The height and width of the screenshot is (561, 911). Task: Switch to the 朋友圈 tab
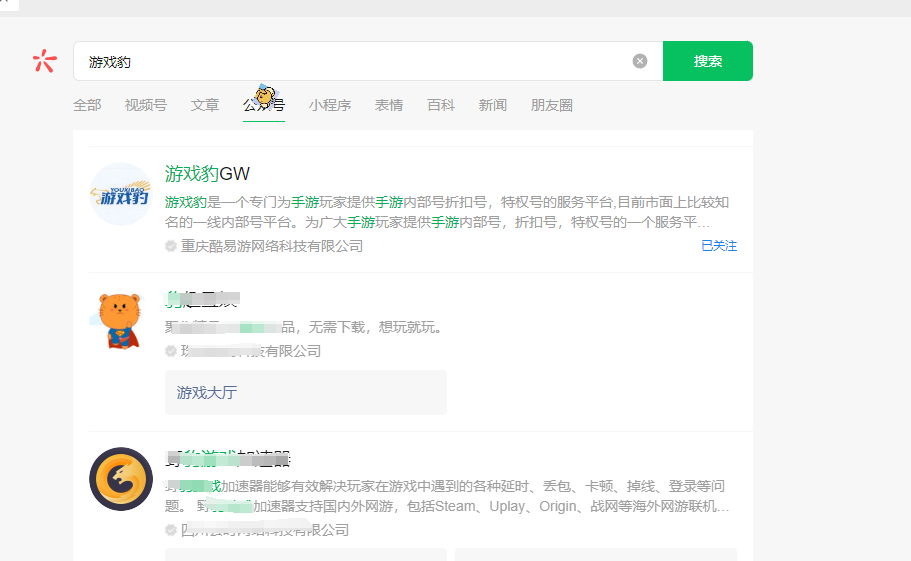(551, 105)
